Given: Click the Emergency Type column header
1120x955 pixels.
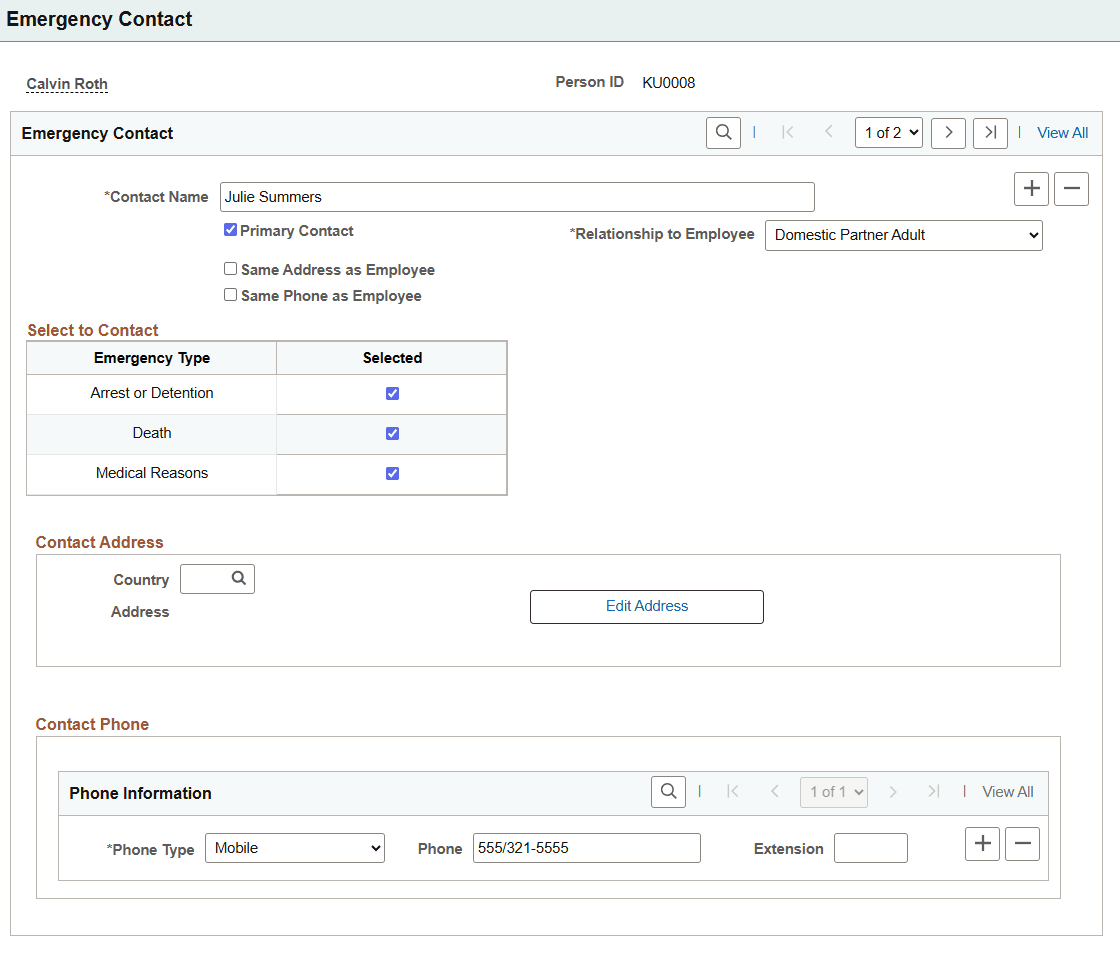Looking at the screenshot, I should (151, 358).
